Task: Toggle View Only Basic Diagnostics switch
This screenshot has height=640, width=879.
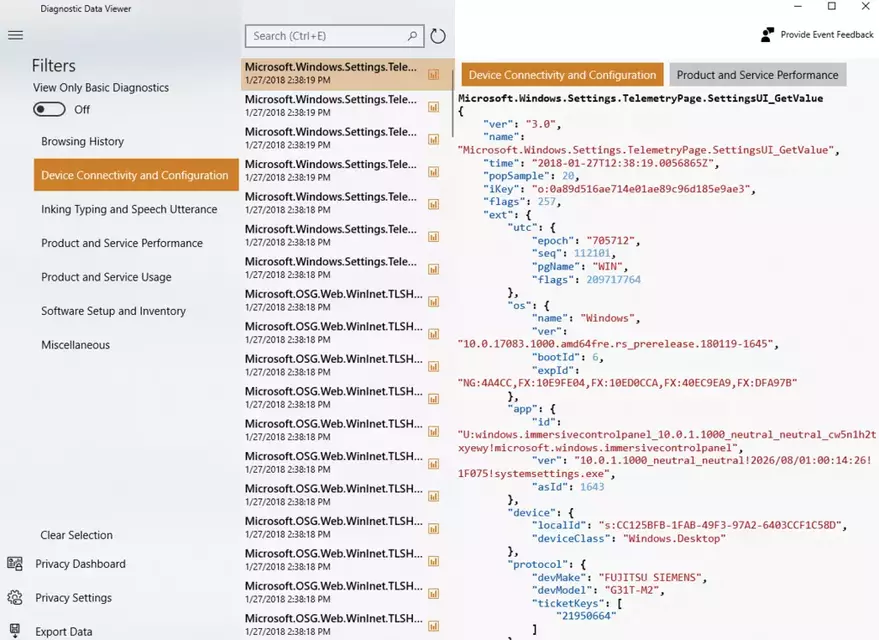Action: click(49, 109)
